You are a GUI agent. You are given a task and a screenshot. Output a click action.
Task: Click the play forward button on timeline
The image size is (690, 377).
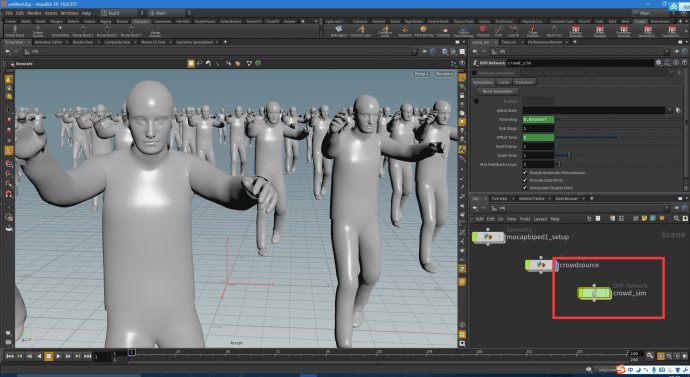[58, 356]
